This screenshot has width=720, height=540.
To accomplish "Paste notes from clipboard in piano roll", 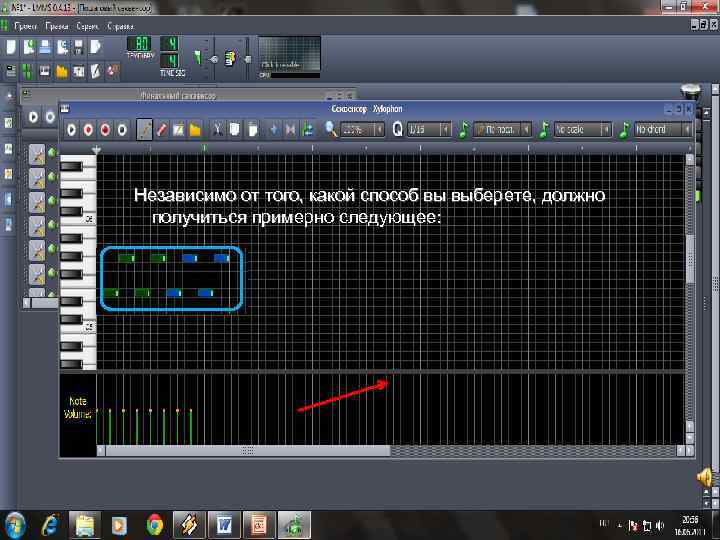I will (252, 130).
